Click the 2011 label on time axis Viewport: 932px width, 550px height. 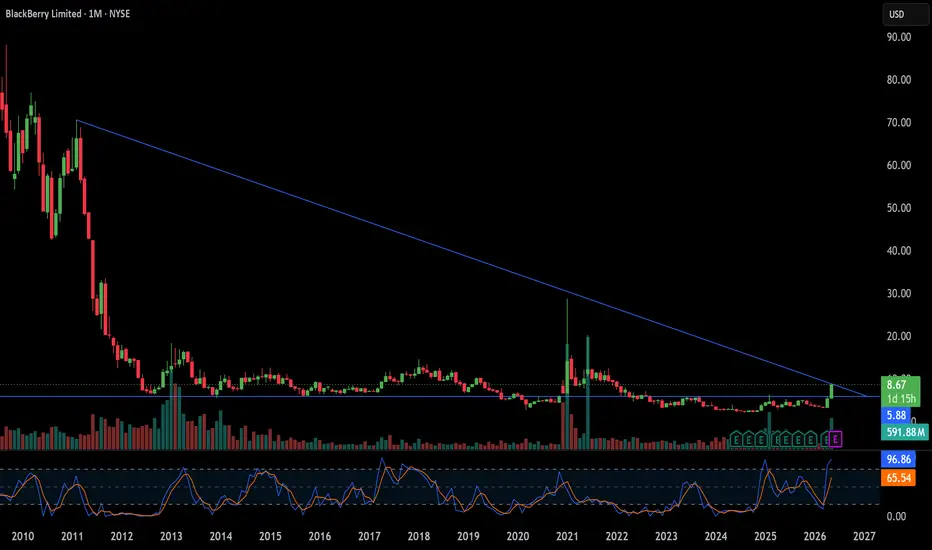[72, 536]
